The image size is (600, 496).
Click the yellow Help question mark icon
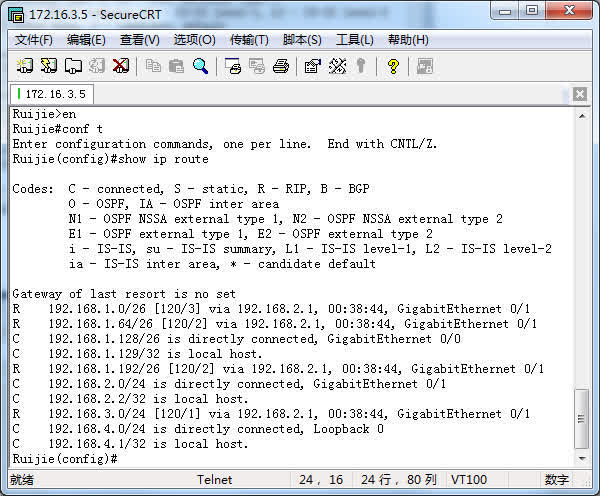(x=393, y=66)
